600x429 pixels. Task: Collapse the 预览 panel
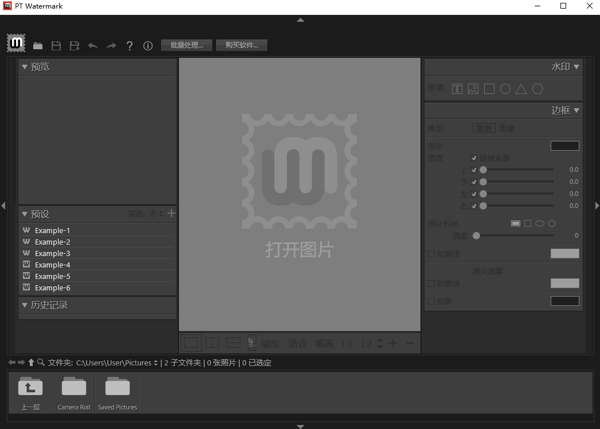[x=25, y=67]
